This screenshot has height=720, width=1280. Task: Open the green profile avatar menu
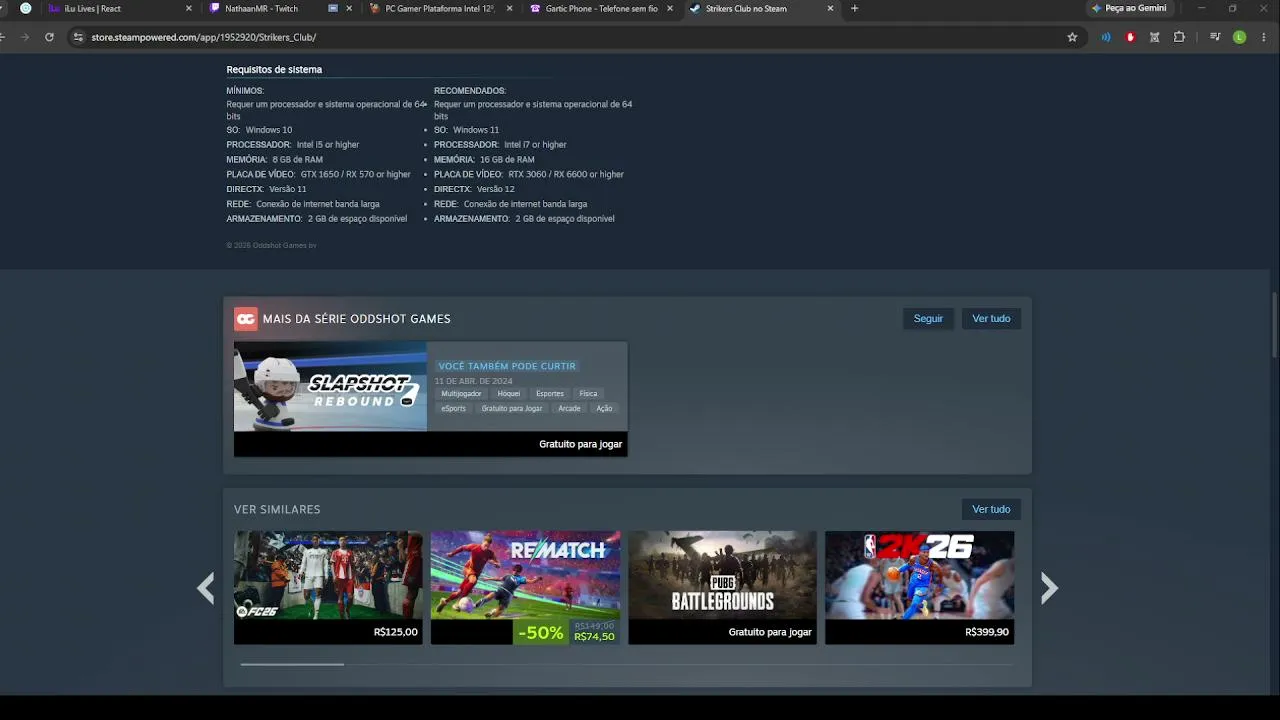[x=1240, y=37]
